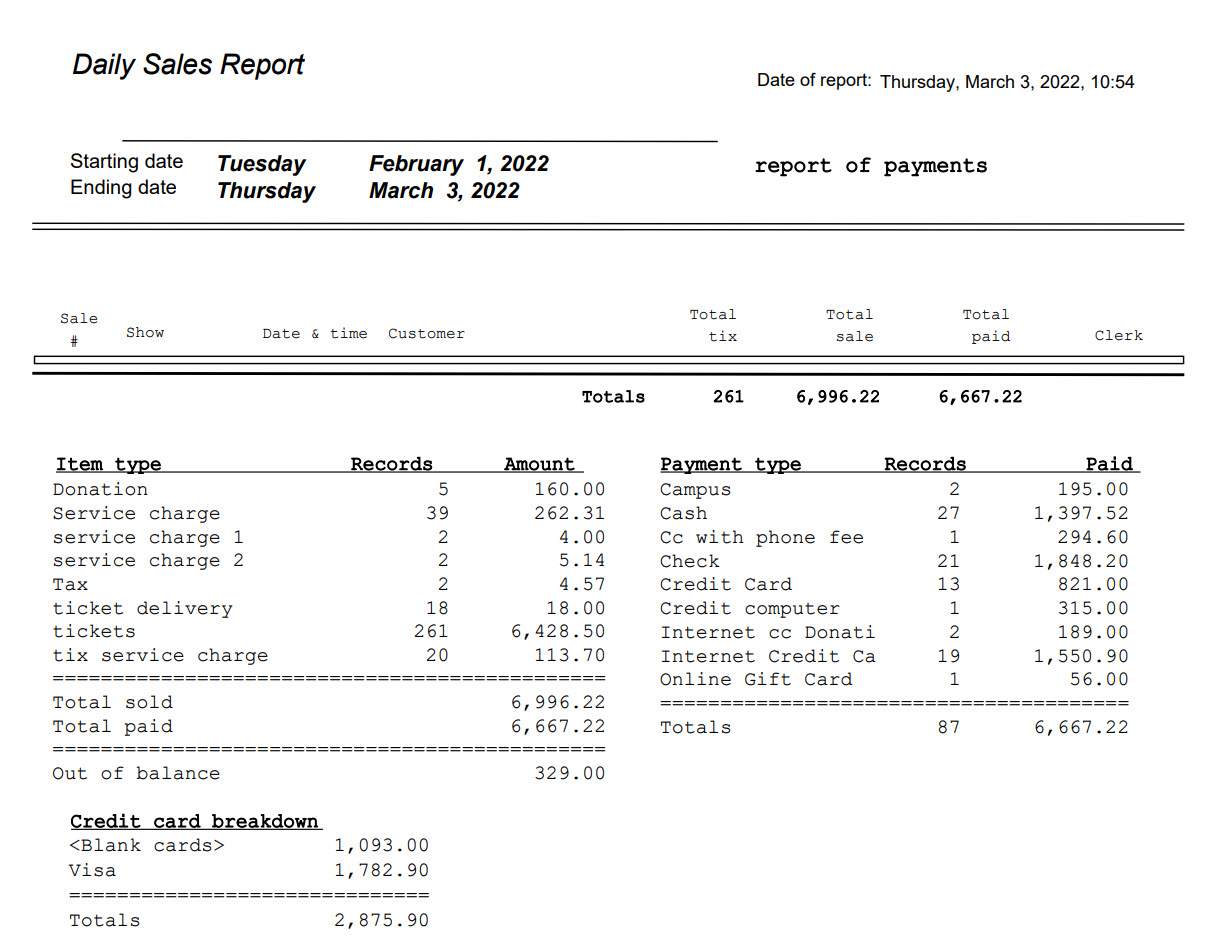This screenshot has width=1211, height=946.
Task: Click the Blank cards amount 1,093.00
Action: [x=381, y=846]
